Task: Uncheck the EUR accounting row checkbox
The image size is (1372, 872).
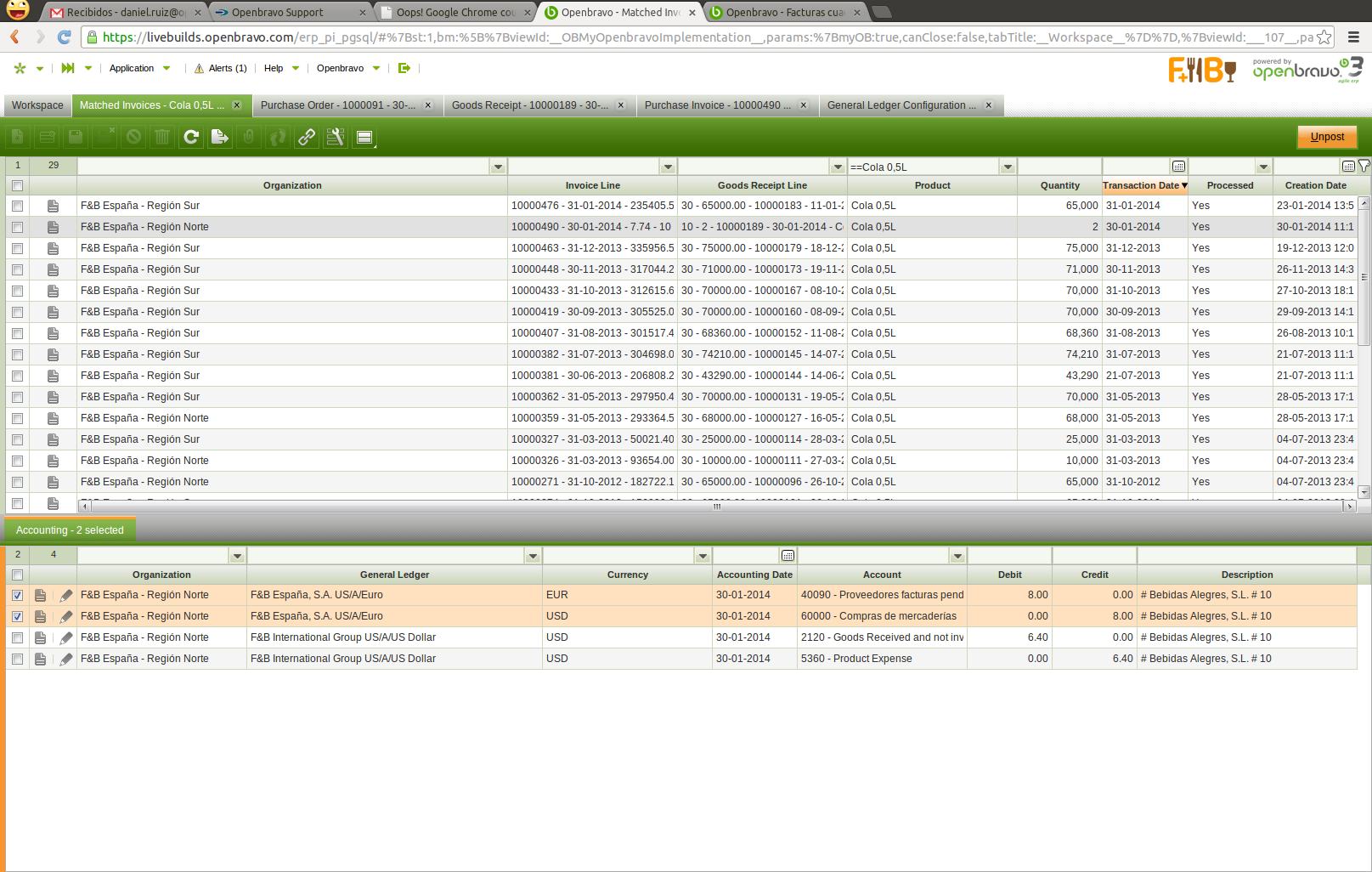Action: coord(17,595)
